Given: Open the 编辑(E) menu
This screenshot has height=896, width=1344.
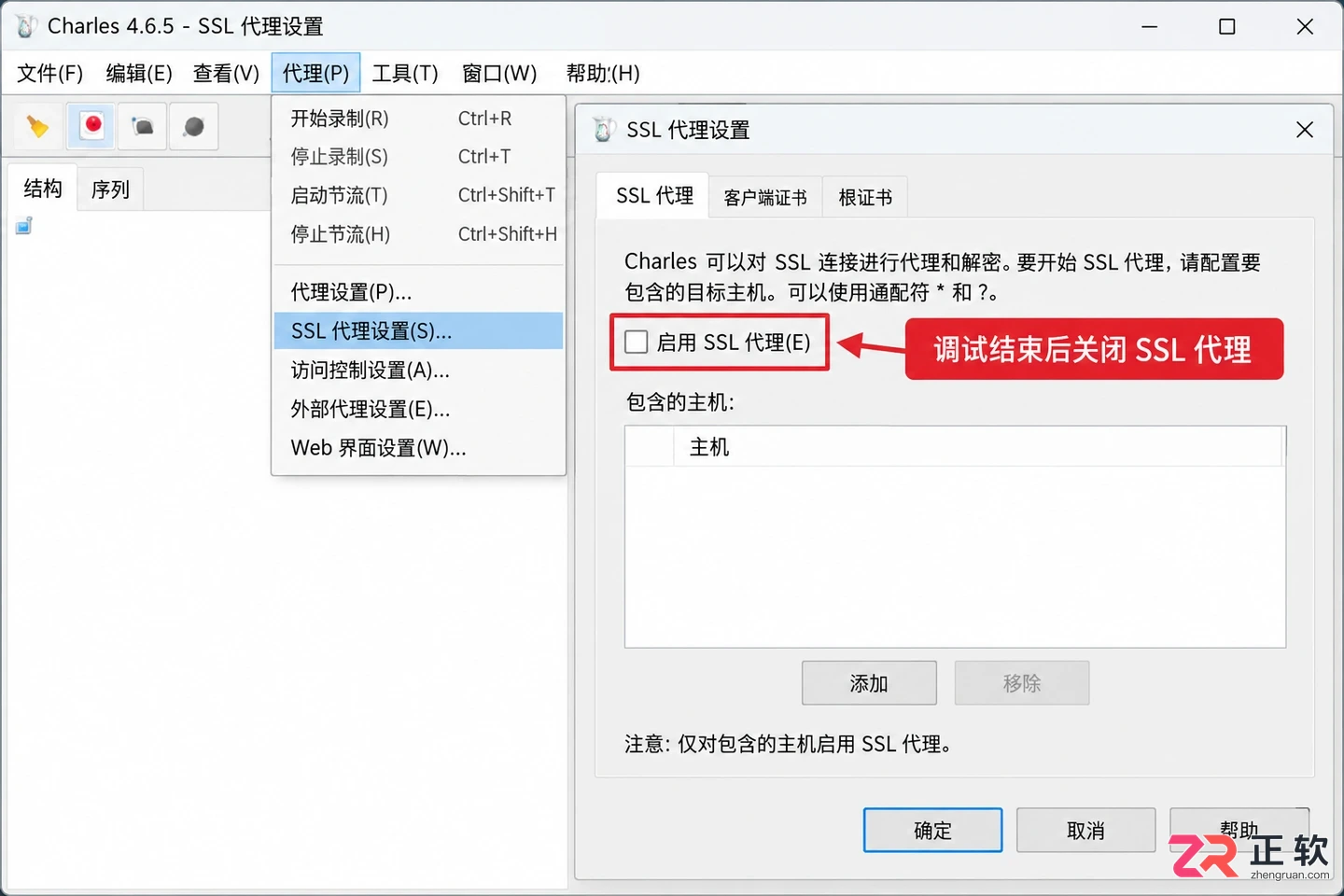Looking at the screenshot, I should click(139, 73).
